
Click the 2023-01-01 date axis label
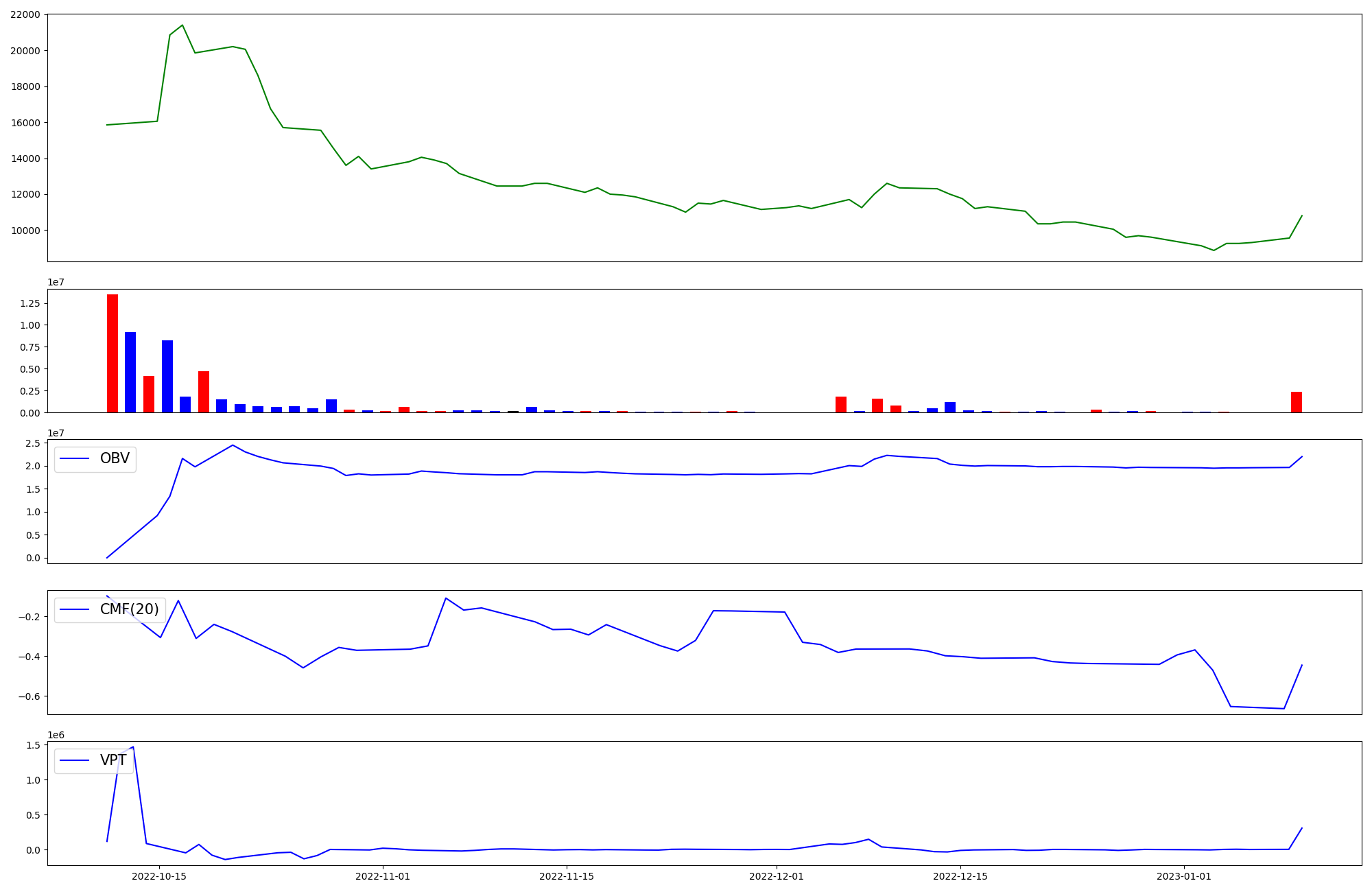1184,876
